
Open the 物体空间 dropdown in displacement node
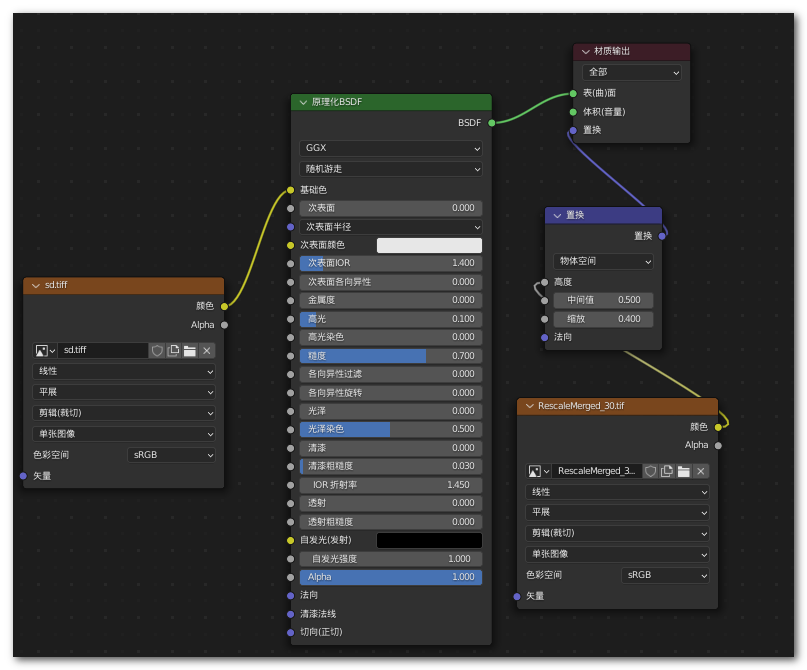603,261
